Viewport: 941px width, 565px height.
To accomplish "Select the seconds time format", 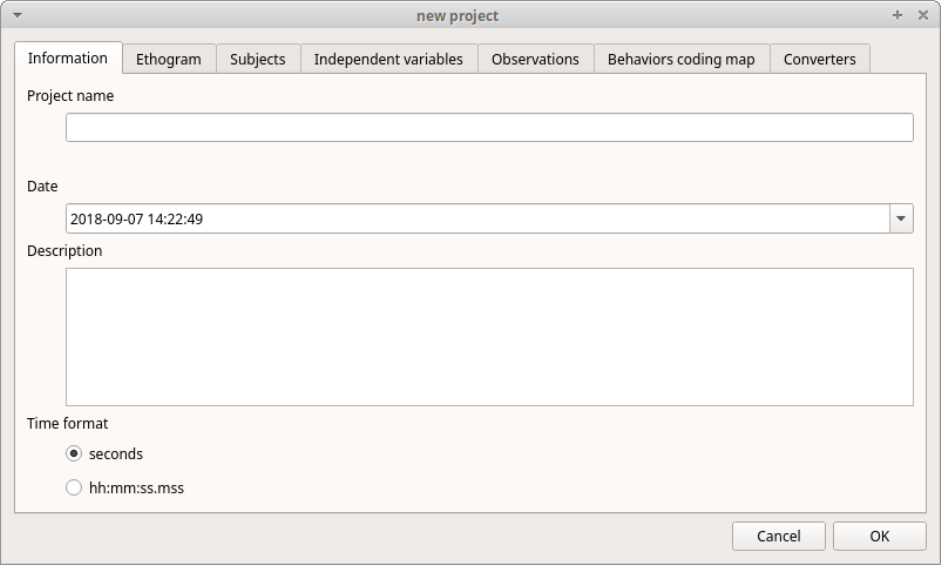I will (73, 454).
